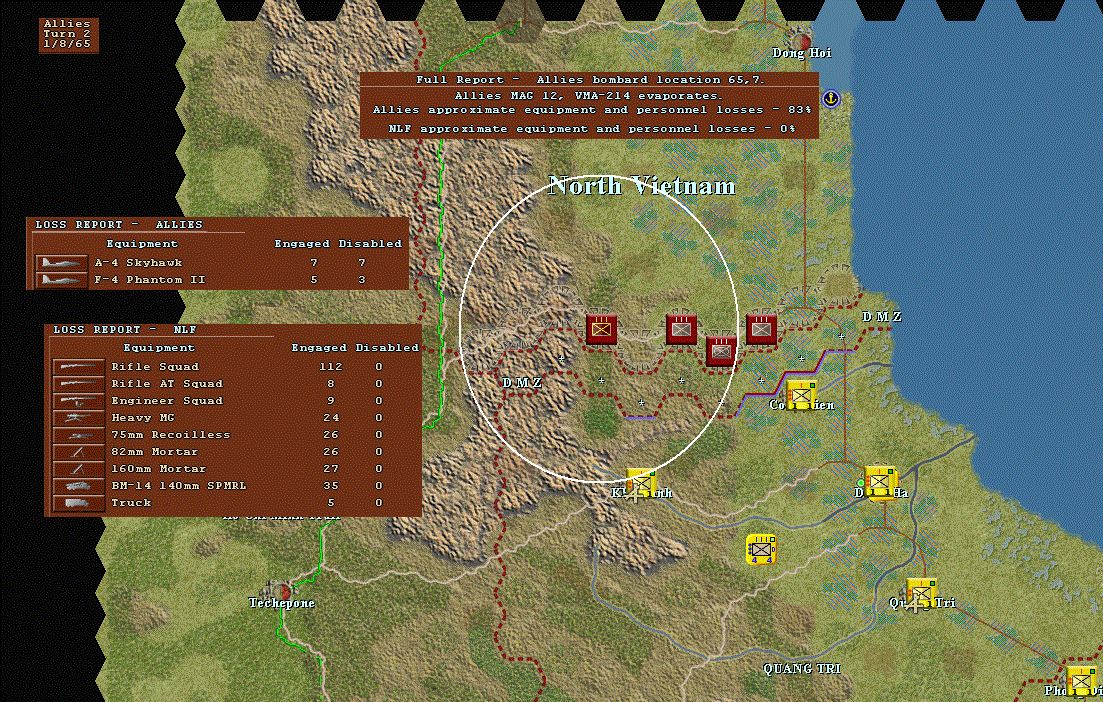Open the Allies Turn 2 date panel
1103x702 pixels.
(68, 34)
